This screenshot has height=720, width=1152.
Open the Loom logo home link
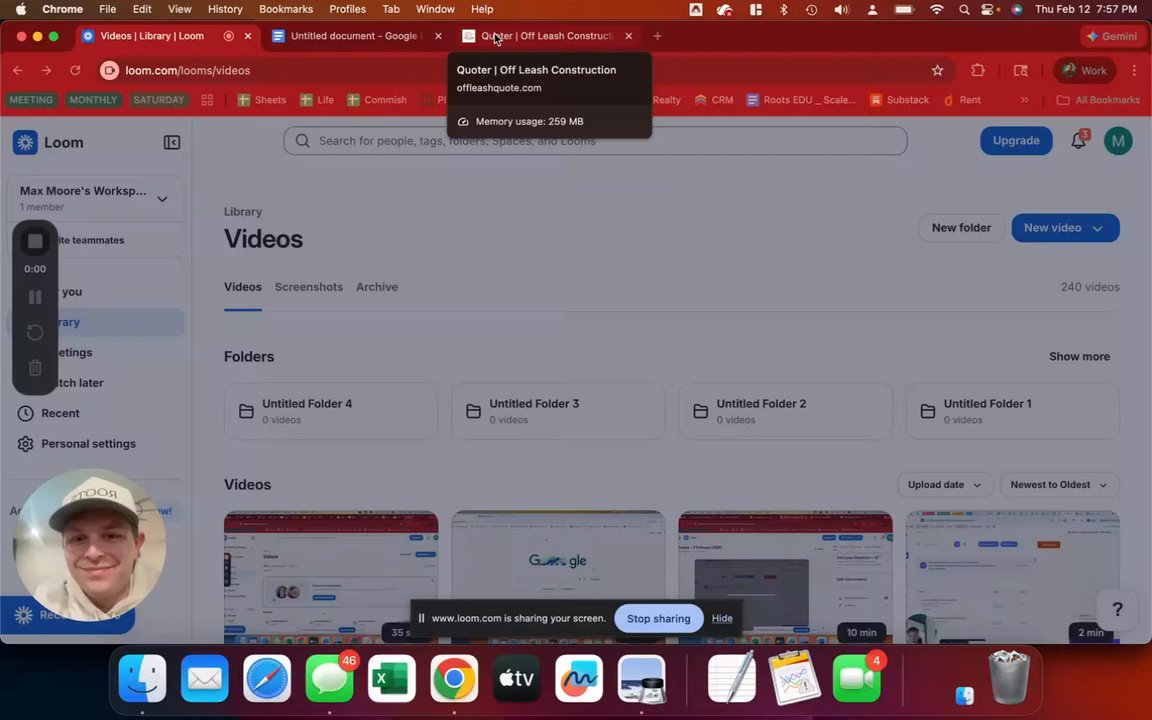coord(48,143)
